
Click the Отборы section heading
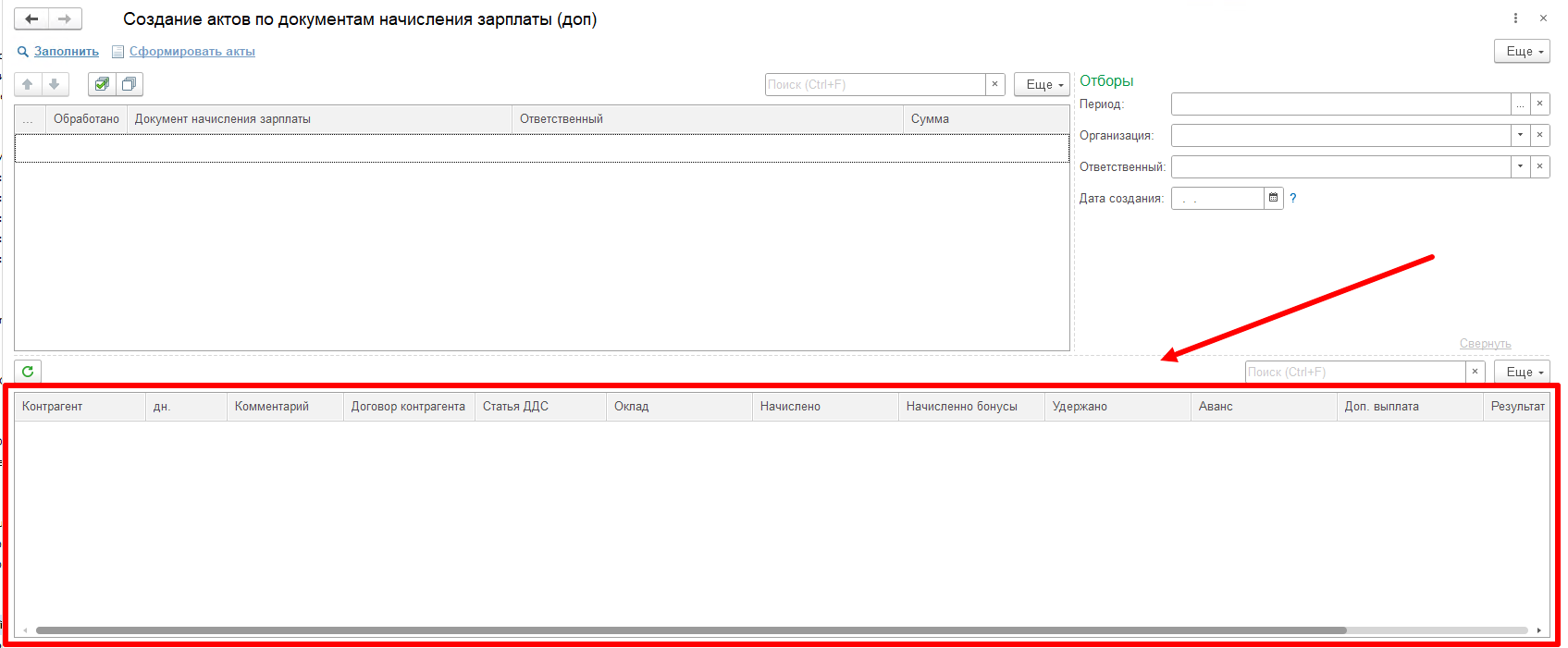tap(1106, 81)
